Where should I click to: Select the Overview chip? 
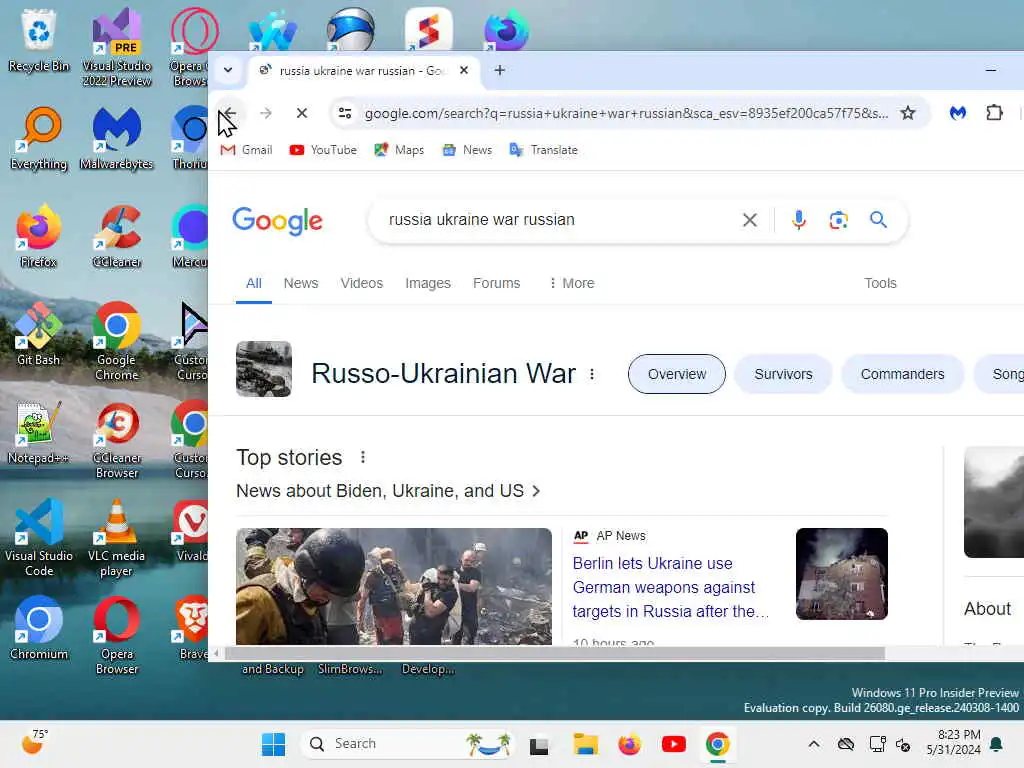(x=677, y=374)
